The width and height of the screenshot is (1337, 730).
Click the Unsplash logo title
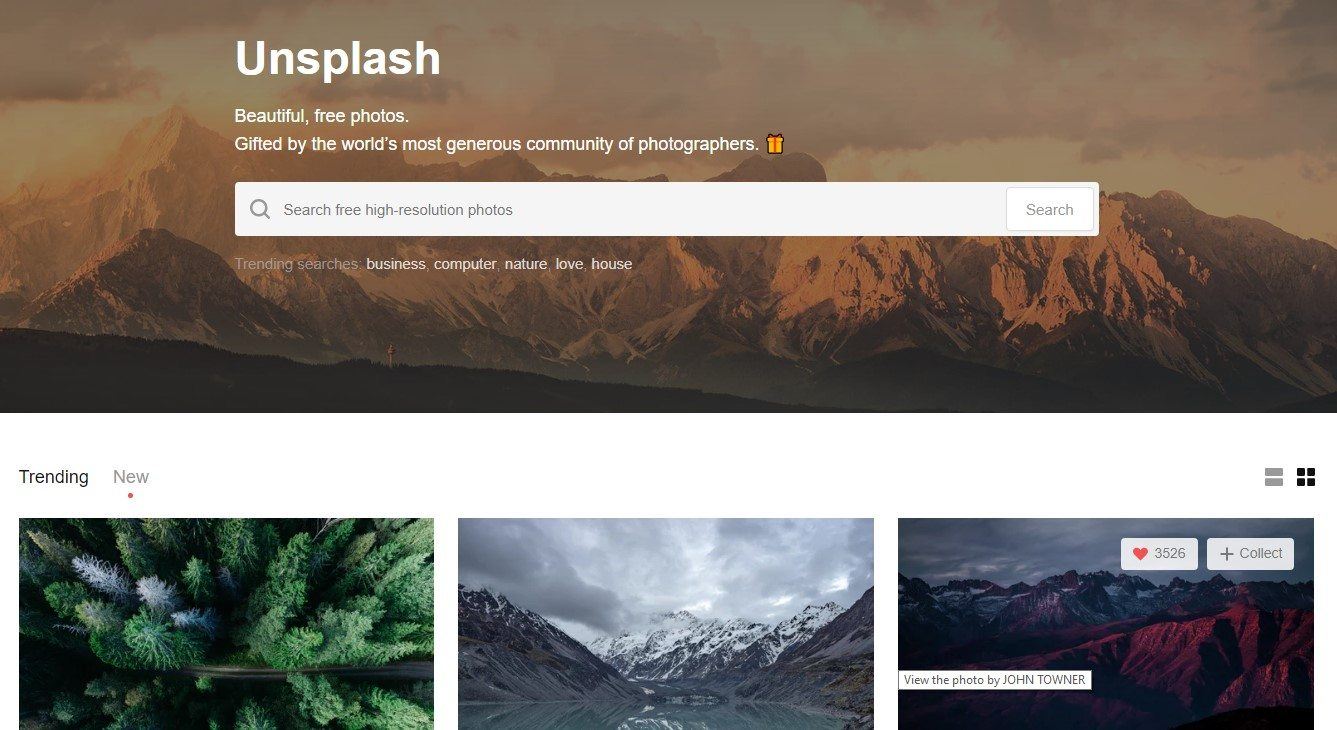click(337, 59)
